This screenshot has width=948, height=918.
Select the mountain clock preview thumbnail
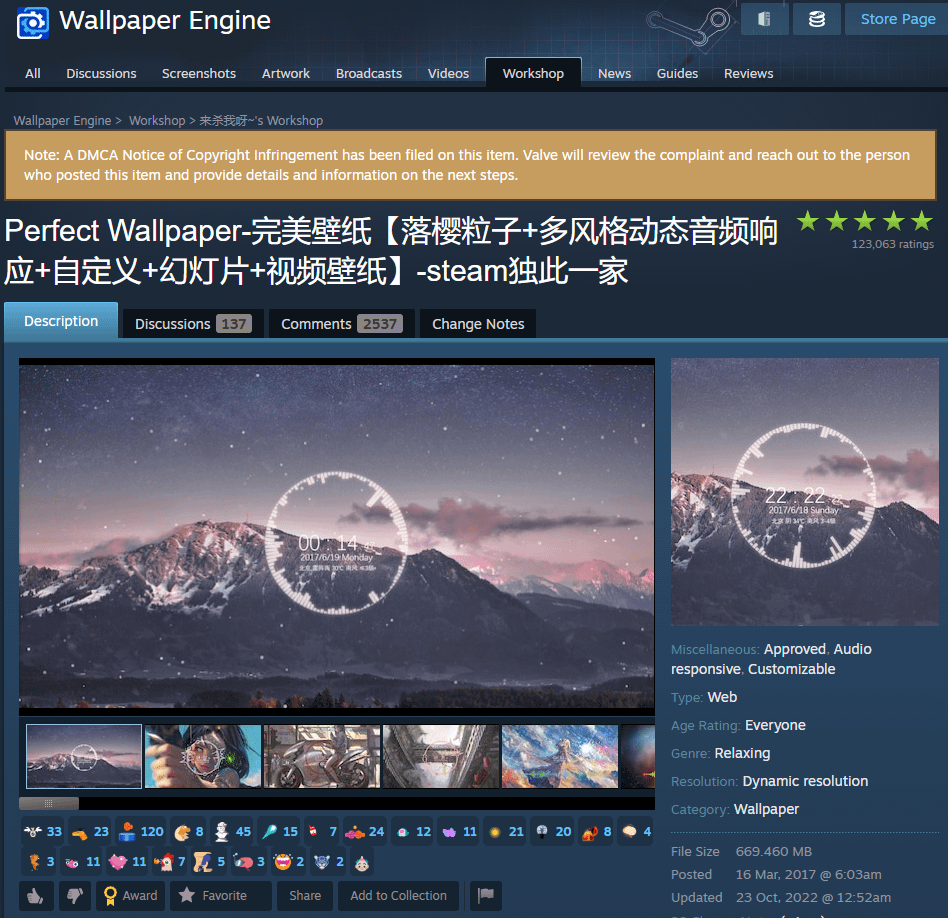coord(84,757)
